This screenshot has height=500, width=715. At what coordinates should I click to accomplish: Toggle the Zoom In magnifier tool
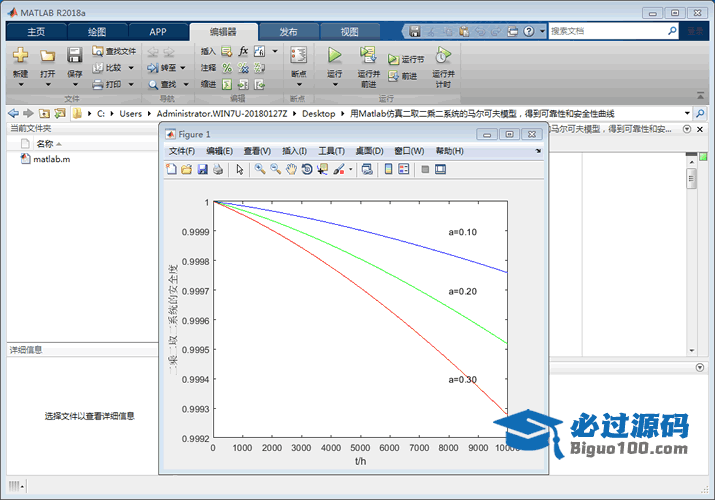click(x=259, y=170)
